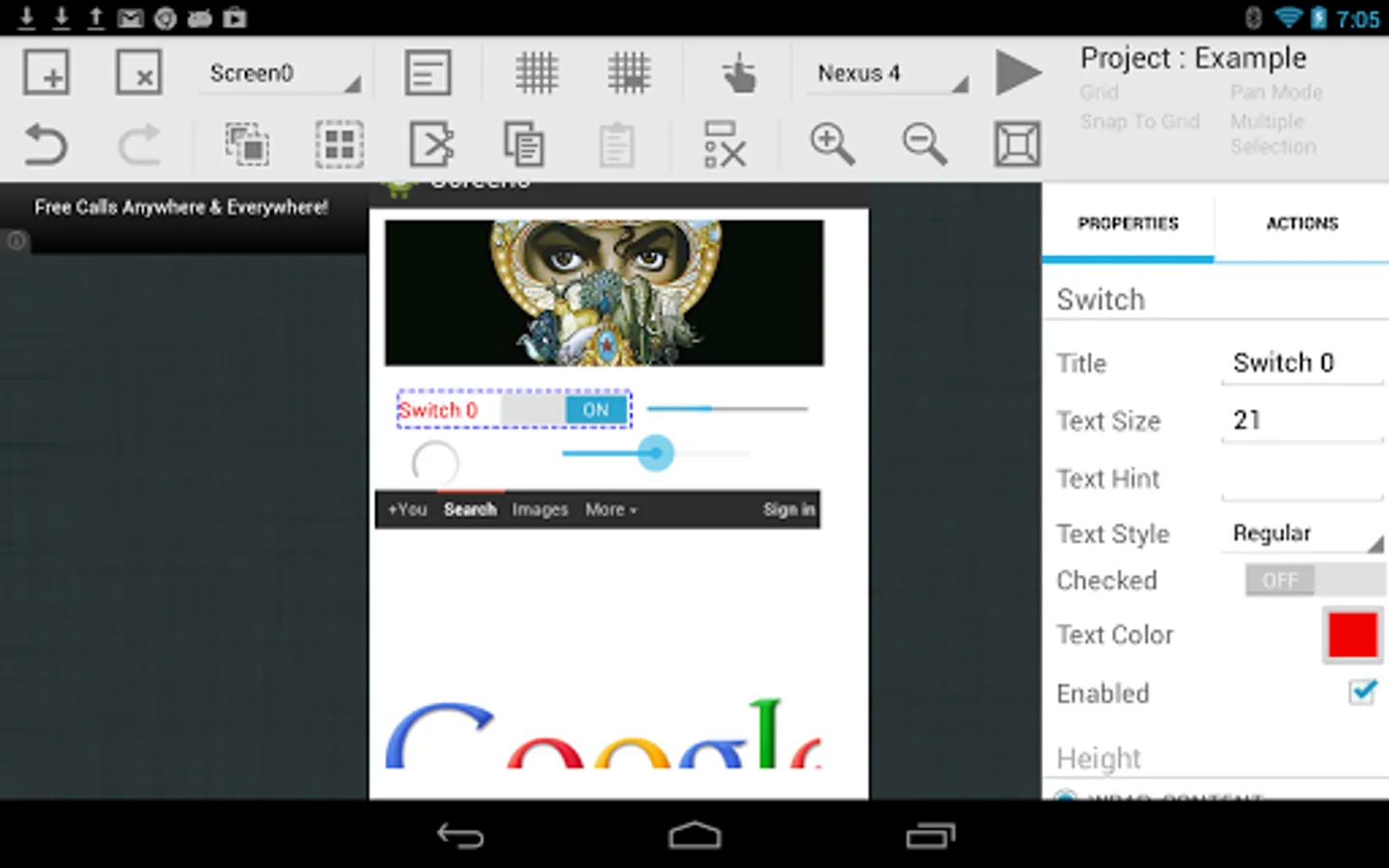Click the thin progress bar beside Switch 0
The width and height of the screenshot is (1389, 868).
(726, 409)
